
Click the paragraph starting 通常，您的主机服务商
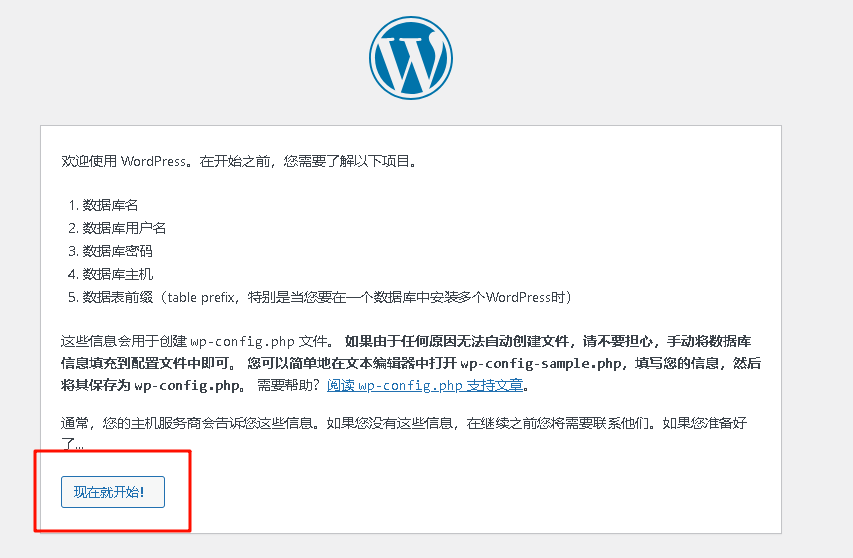tap(404, 433)
